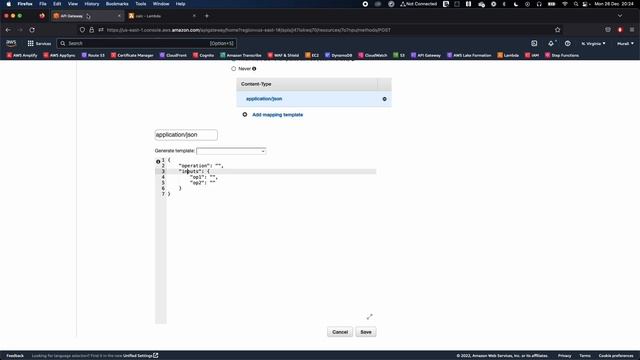Open the Unified Settings link
This screenshot has height=360, width=640.
click(140, 356)
